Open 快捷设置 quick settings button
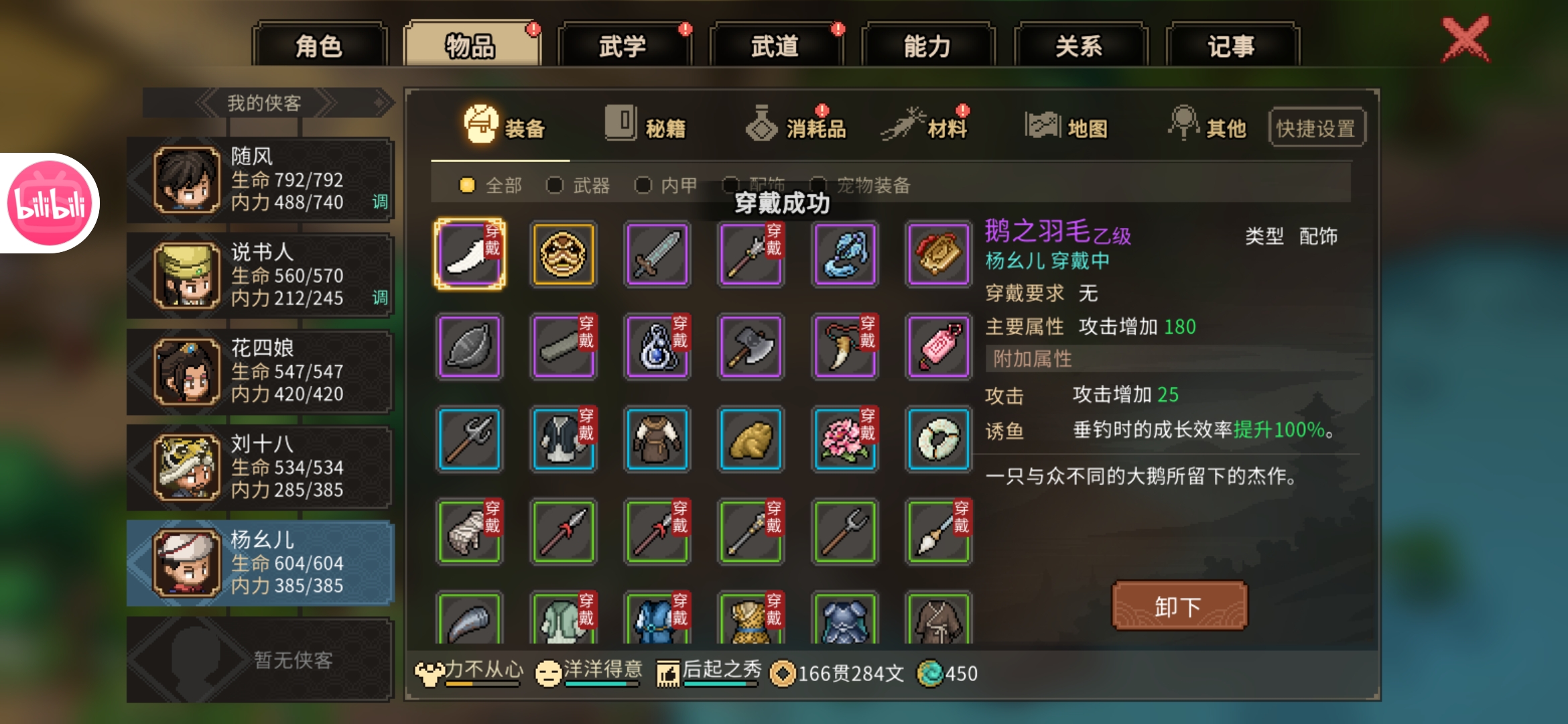 coord(1316,127)
